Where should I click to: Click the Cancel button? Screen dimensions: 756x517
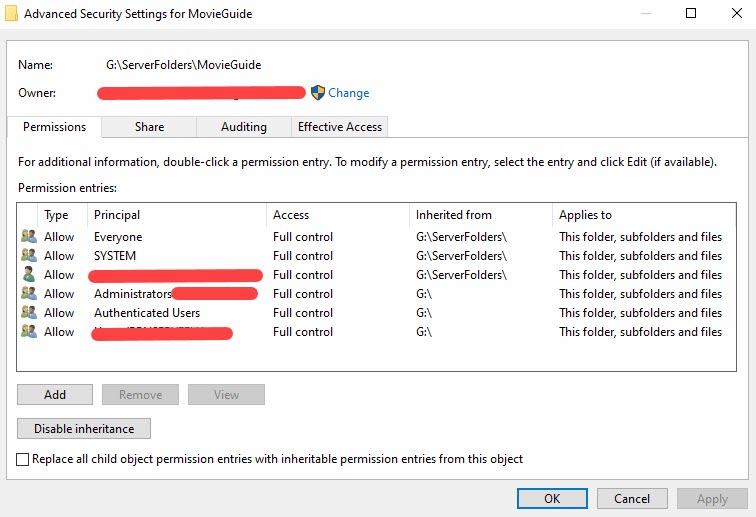[x=632, y=498]
